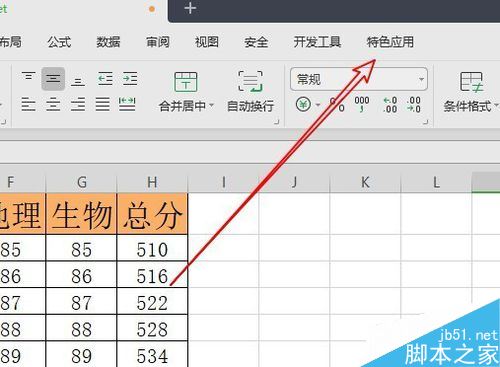
Task: Open the 特色应用 tab
Action: pos(390,42)
